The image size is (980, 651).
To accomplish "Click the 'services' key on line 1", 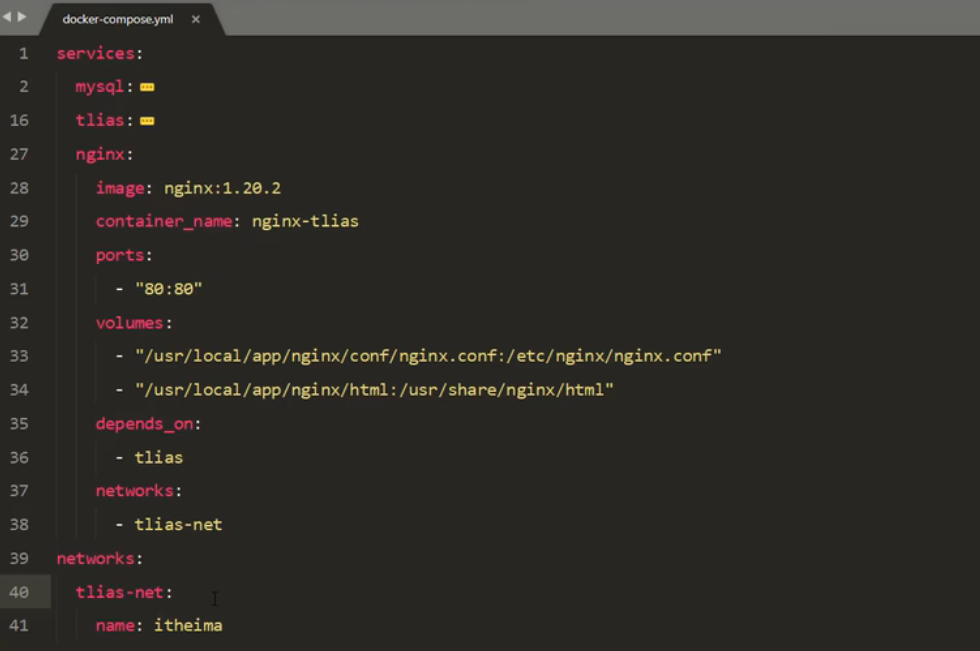I will point(96,54).
